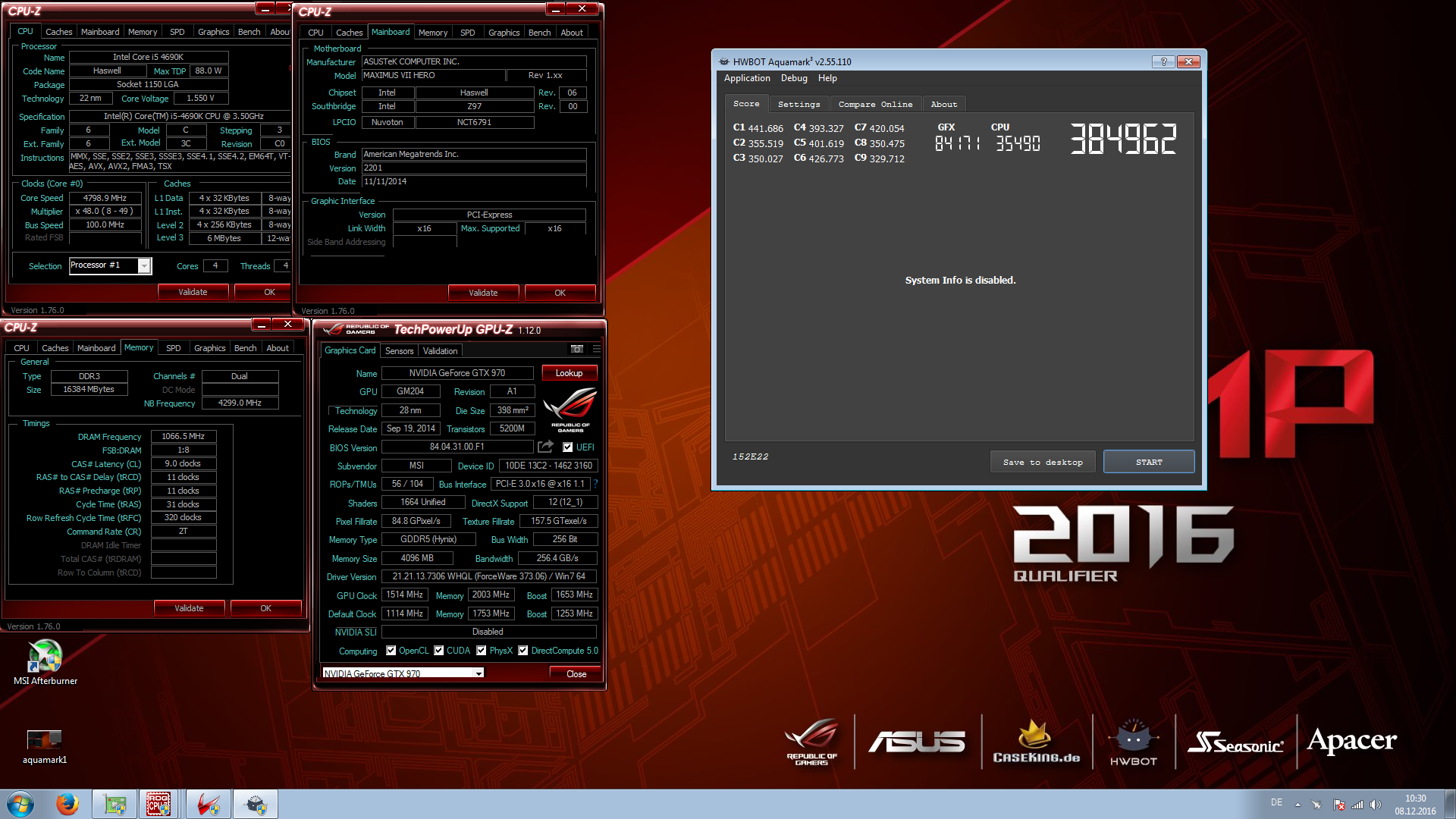This screenshot has width=1456, height=819.
Task: Click Validate in CPU-Z Mainboard window
Action: pos(483,293)
